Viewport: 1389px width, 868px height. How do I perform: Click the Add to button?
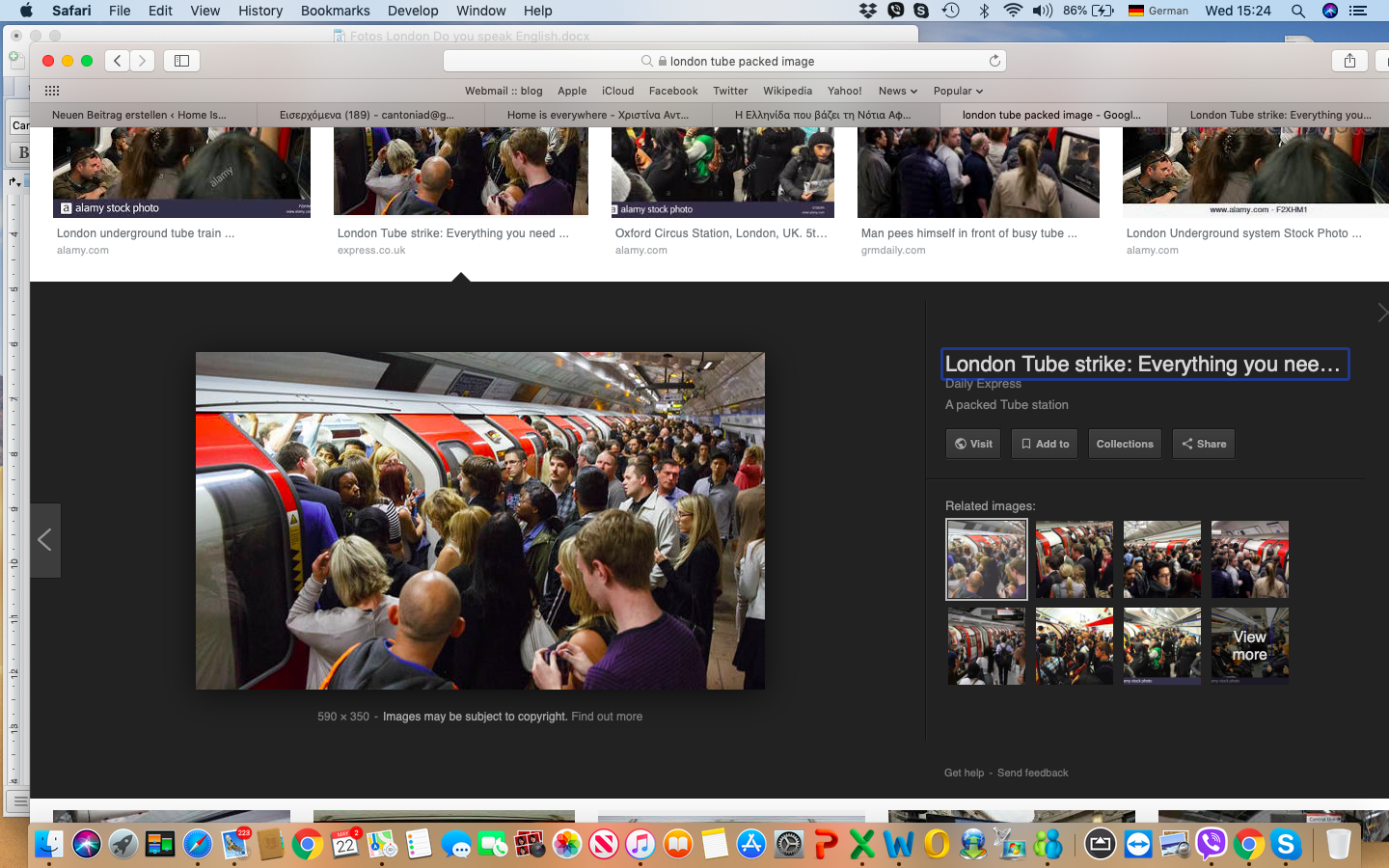tap(1045, 444)
